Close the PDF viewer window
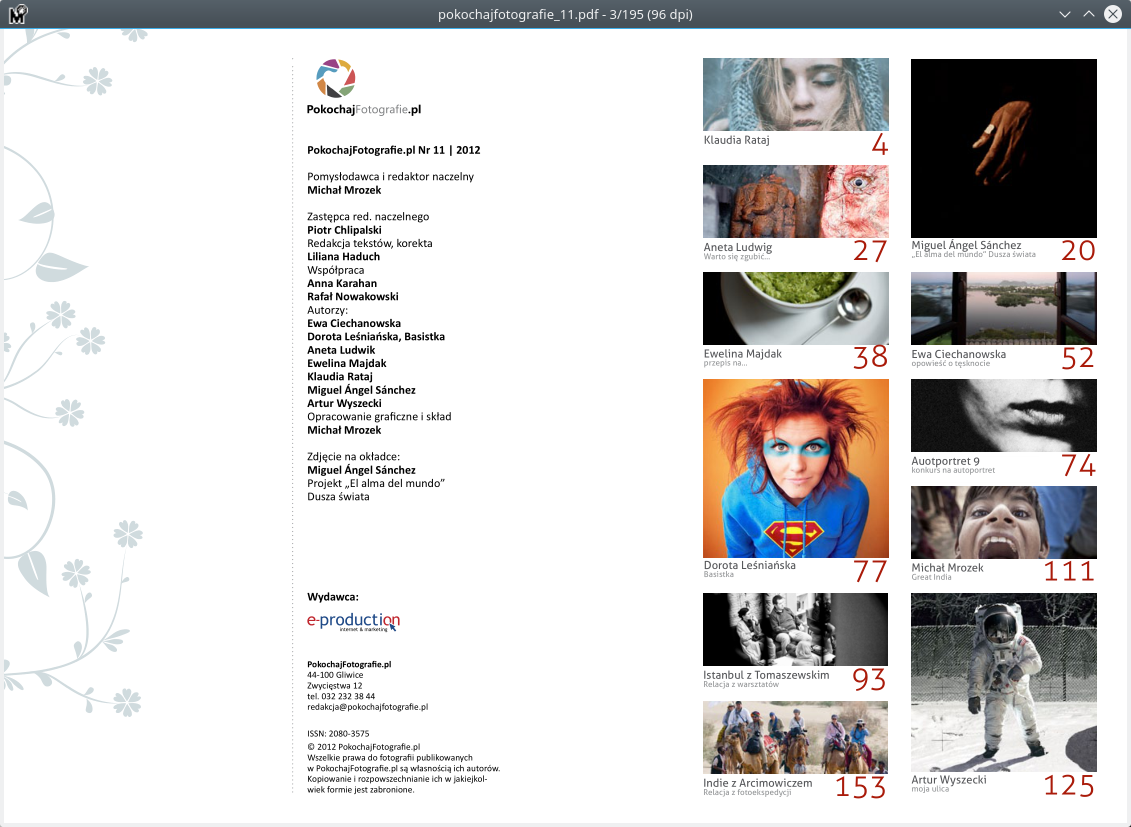The image size is (1131, 827). pyautogui.click(x=1113, y=14)
